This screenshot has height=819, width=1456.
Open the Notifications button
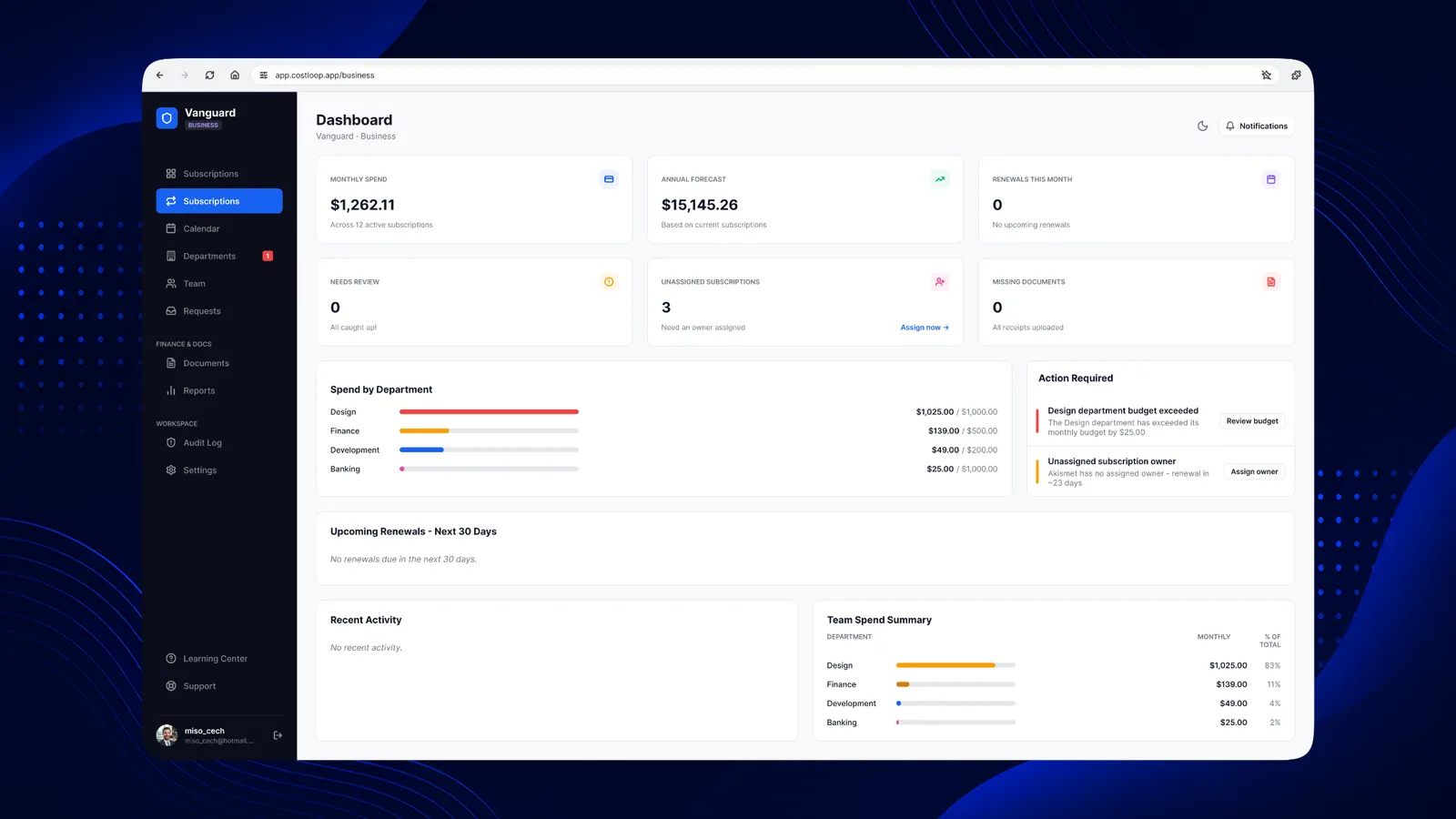[x=1257, y=126]
